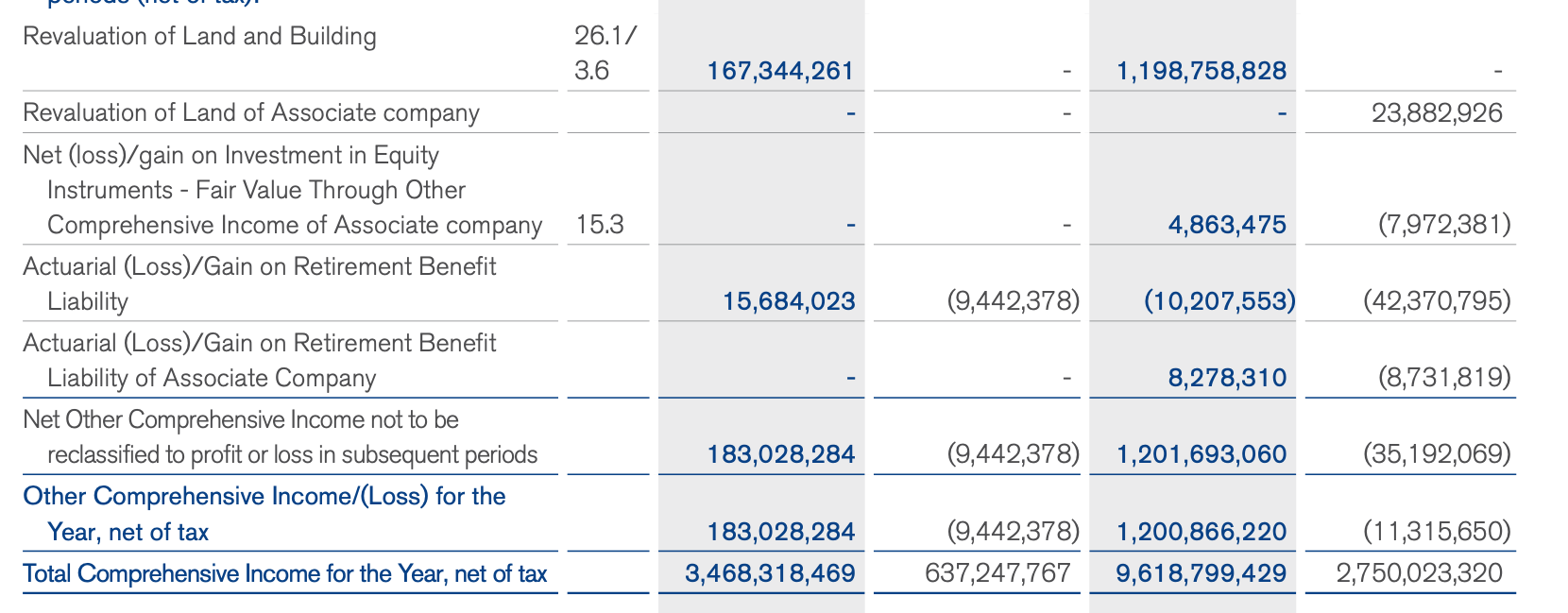
Task: Select 183,028,284 in Other Comprehensive Income/(Loss) row
Action: tap(781, 532)
